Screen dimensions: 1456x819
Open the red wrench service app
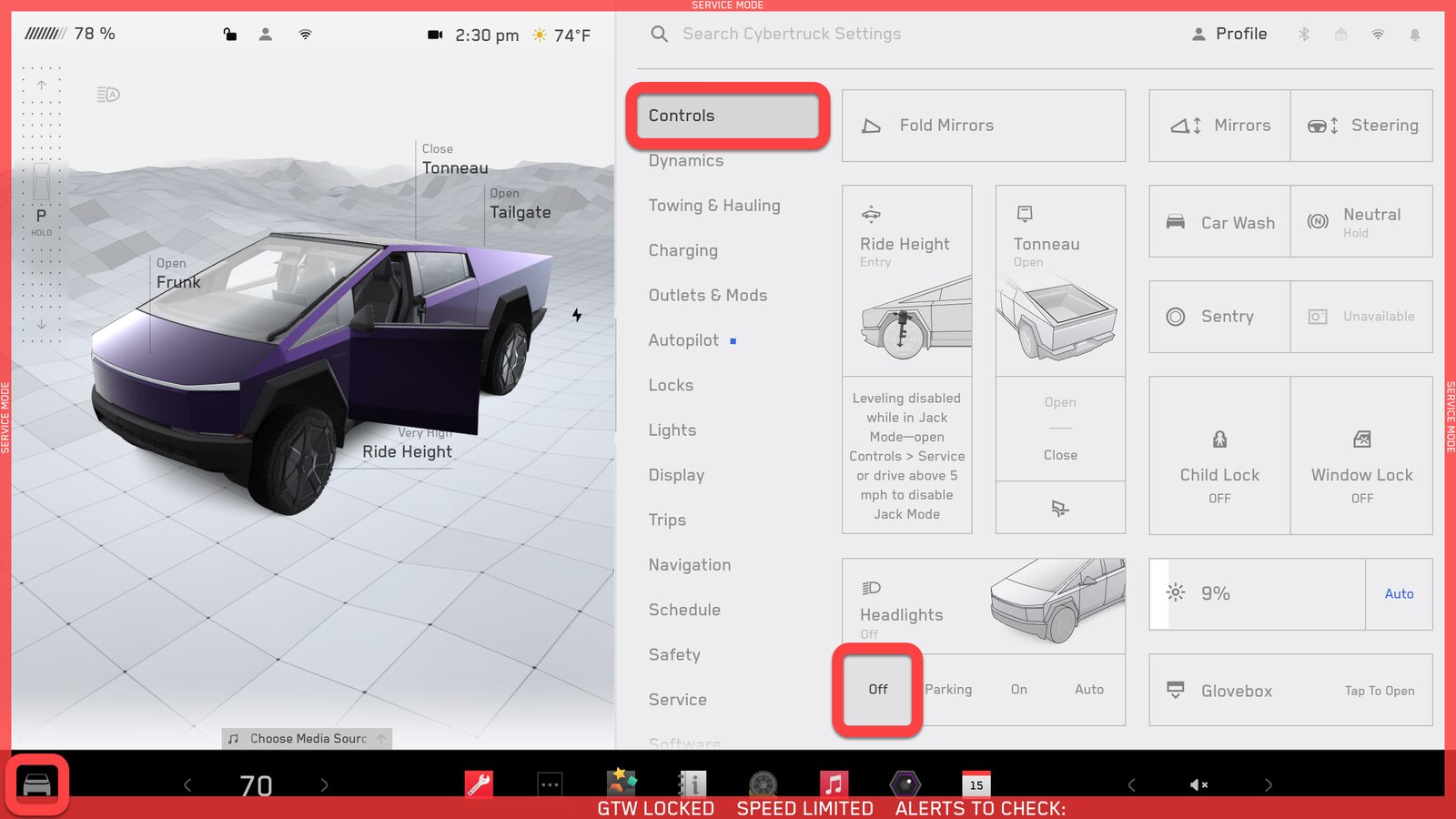point(479,784)
